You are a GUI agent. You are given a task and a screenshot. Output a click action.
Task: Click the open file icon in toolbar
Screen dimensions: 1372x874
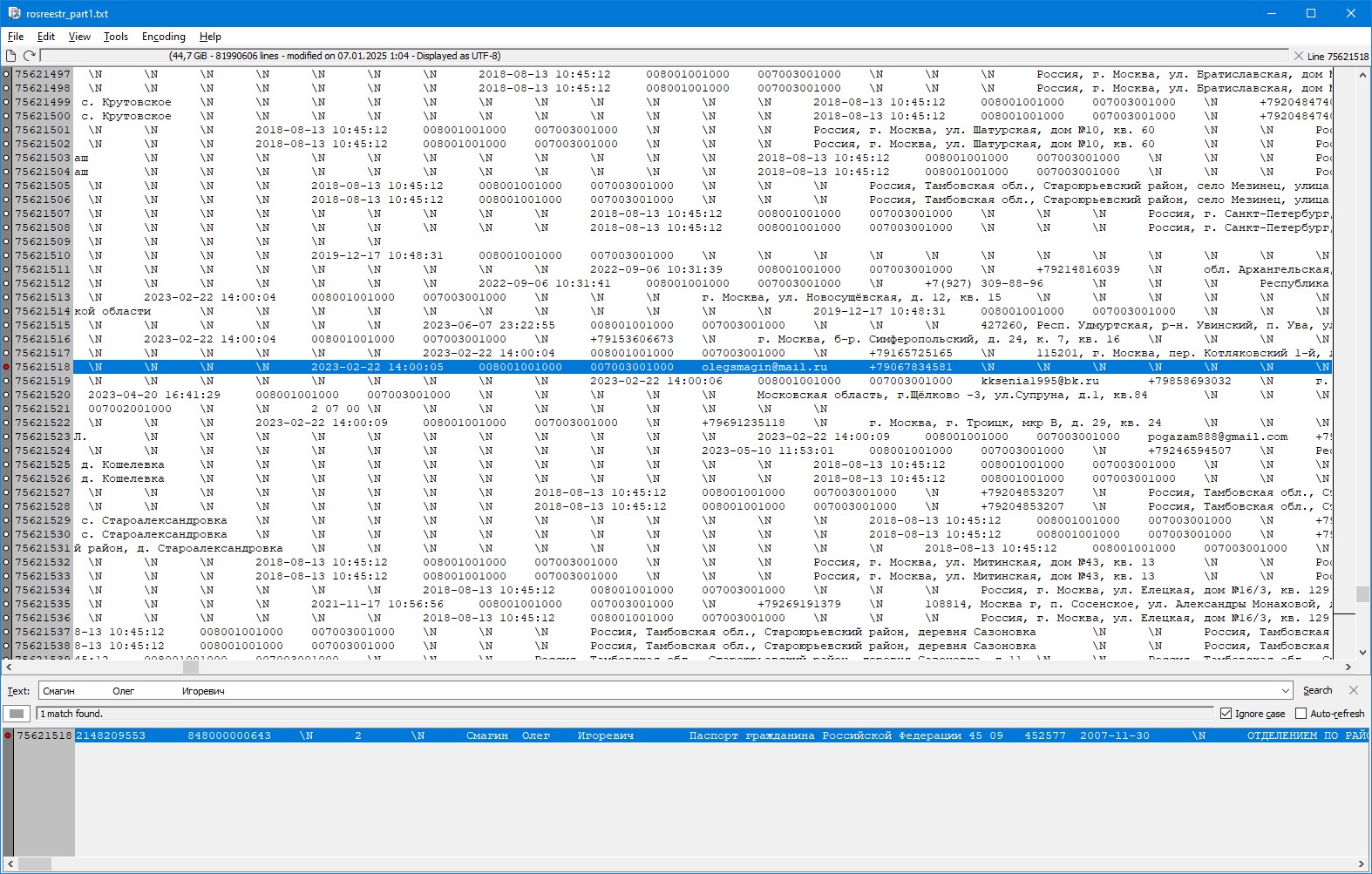tap(11, 56)
